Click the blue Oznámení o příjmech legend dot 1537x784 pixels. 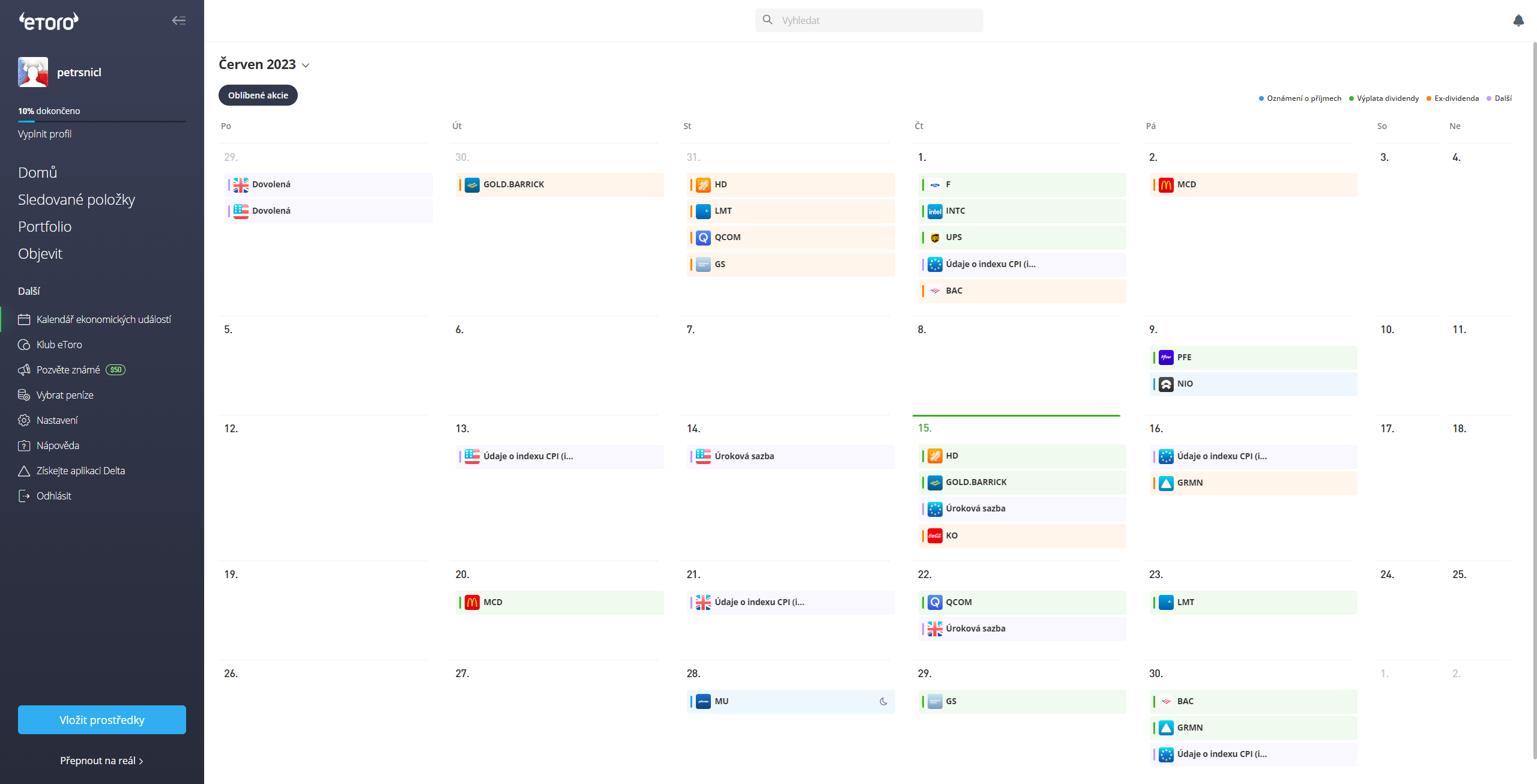(x=1261, y=98)
